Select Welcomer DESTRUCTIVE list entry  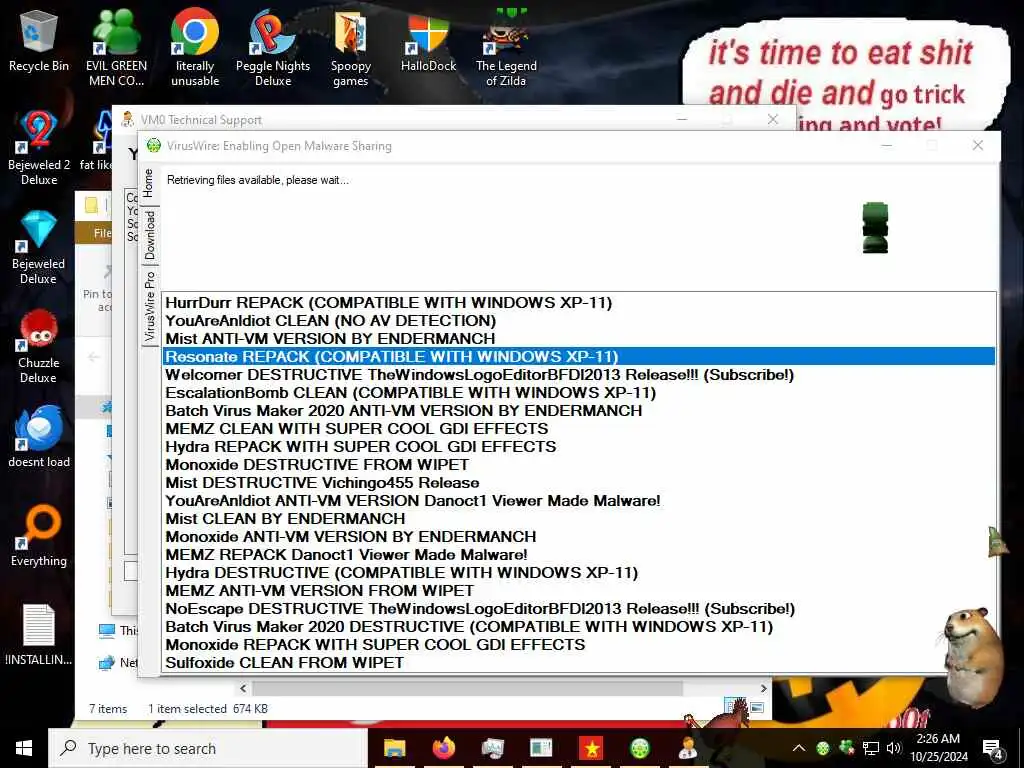coord(578,375)
